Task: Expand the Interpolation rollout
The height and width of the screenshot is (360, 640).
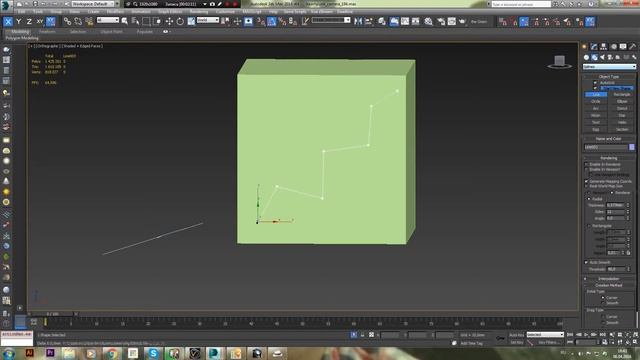Action: (609, 279)
